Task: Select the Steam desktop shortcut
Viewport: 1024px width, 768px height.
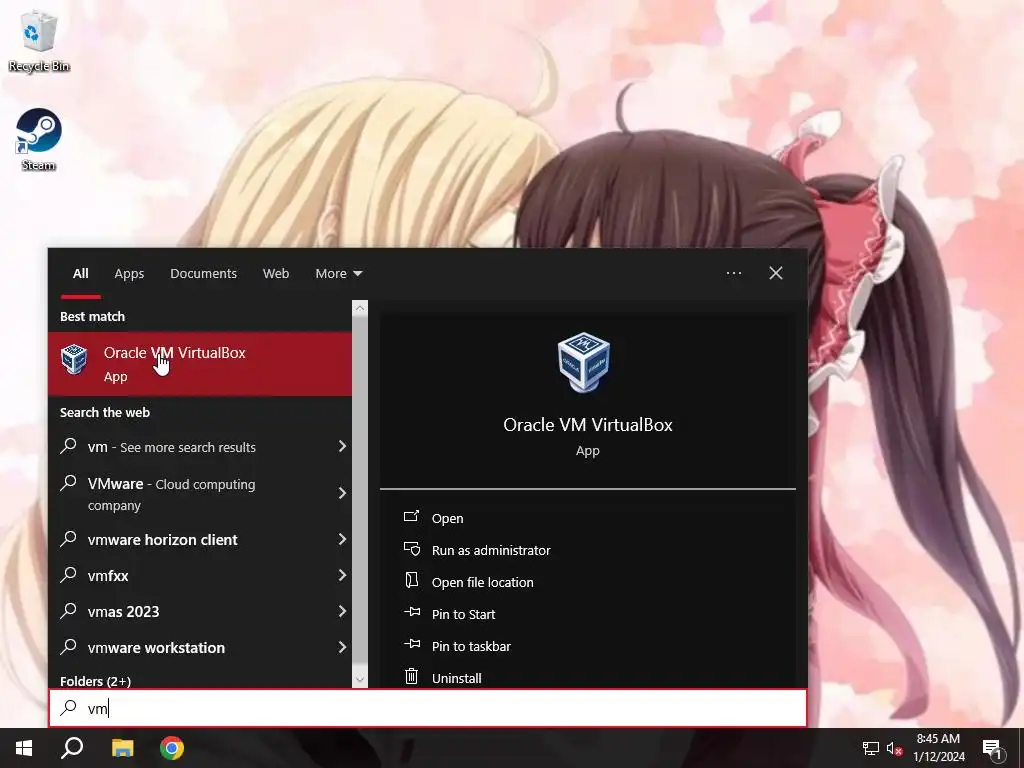Action: [39, 140]
